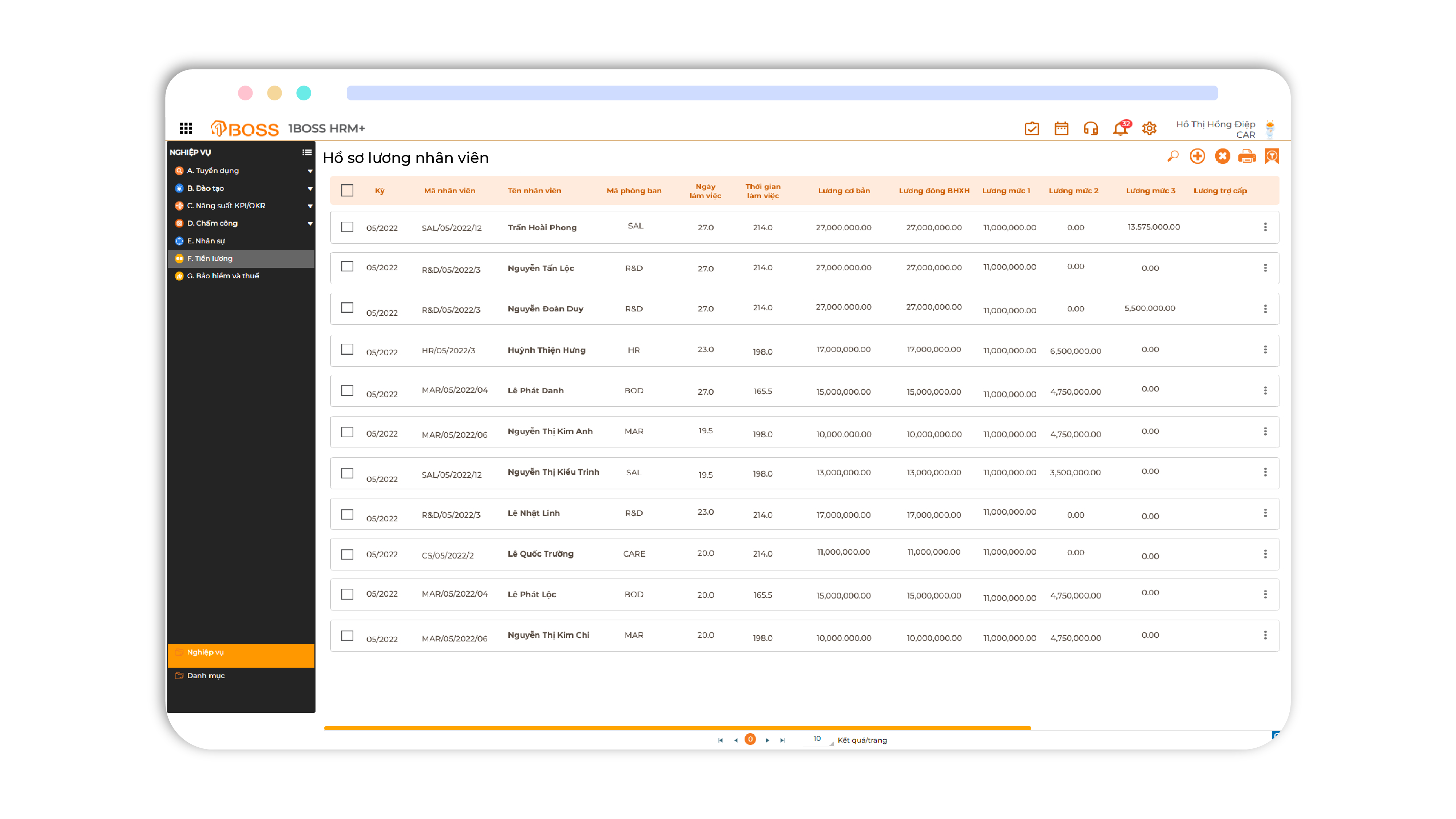Tick checkbox for Trần Hoài Phong row
The image size is (1456, 819).
(x=347, y=227)
